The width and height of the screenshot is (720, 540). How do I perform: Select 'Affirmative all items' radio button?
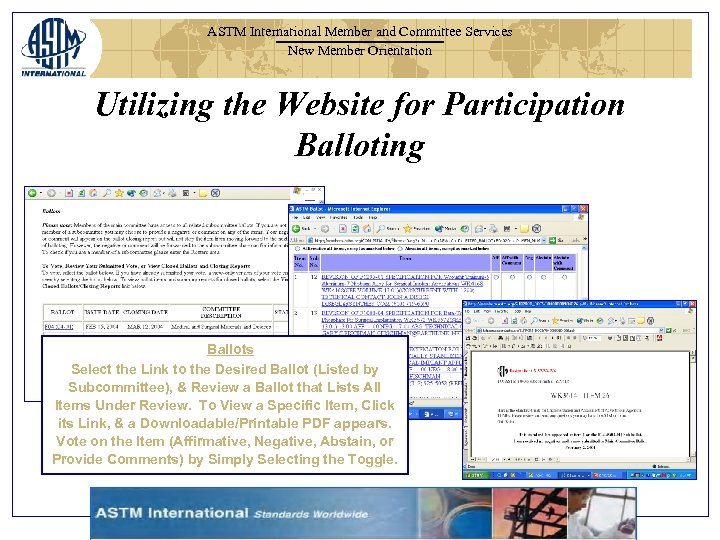pyautogui.click(x=298, y=249)
